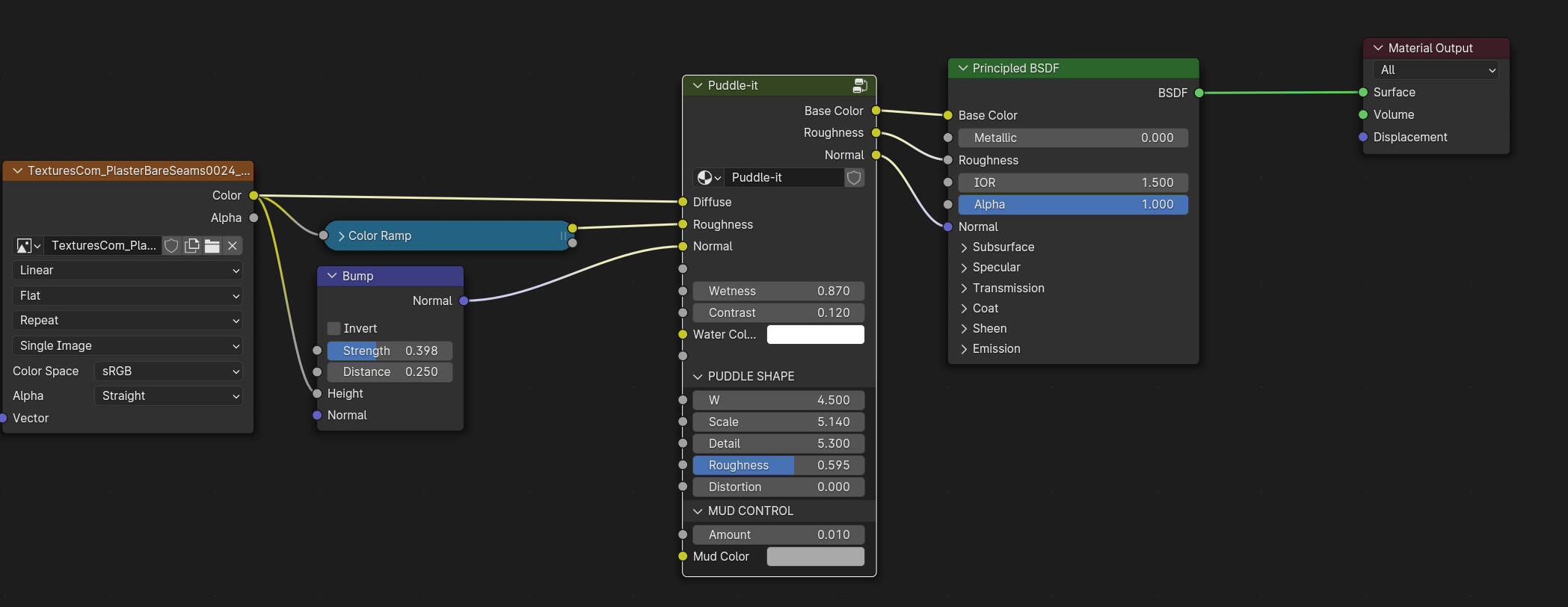Open the Linear interpolation dropdown

pyautogui.click(x=128, y=271)
